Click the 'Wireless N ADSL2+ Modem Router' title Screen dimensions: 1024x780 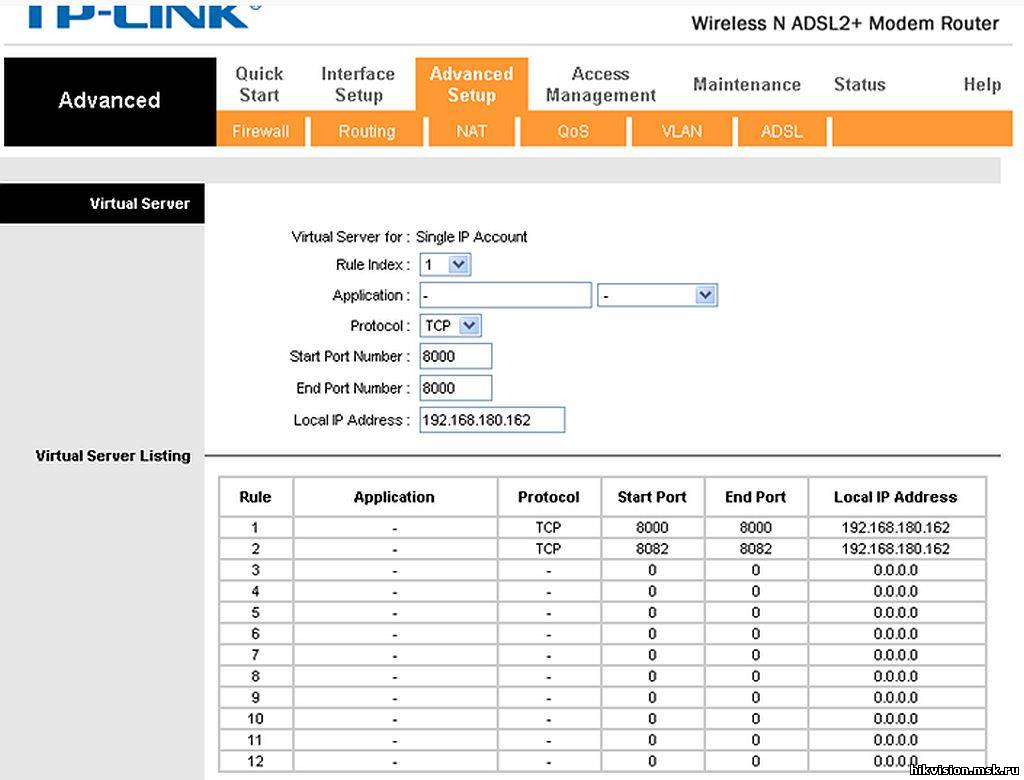pyautogui.click(x=845, y=24)
